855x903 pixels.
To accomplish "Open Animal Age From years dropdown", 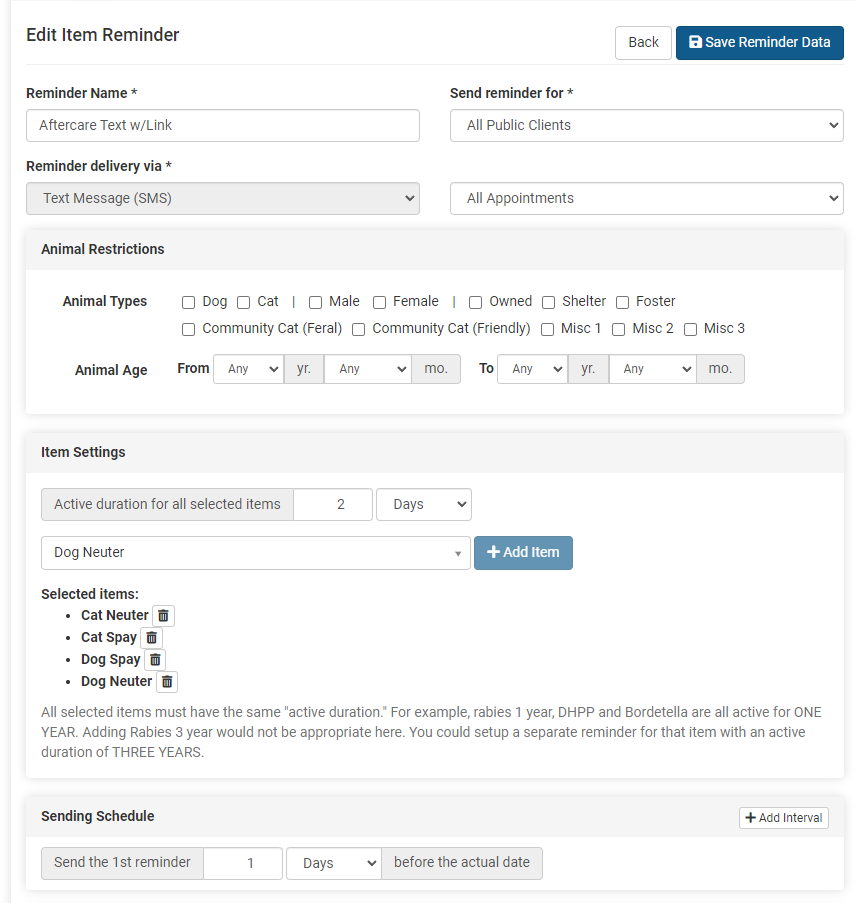I will [x=248, y=369].
